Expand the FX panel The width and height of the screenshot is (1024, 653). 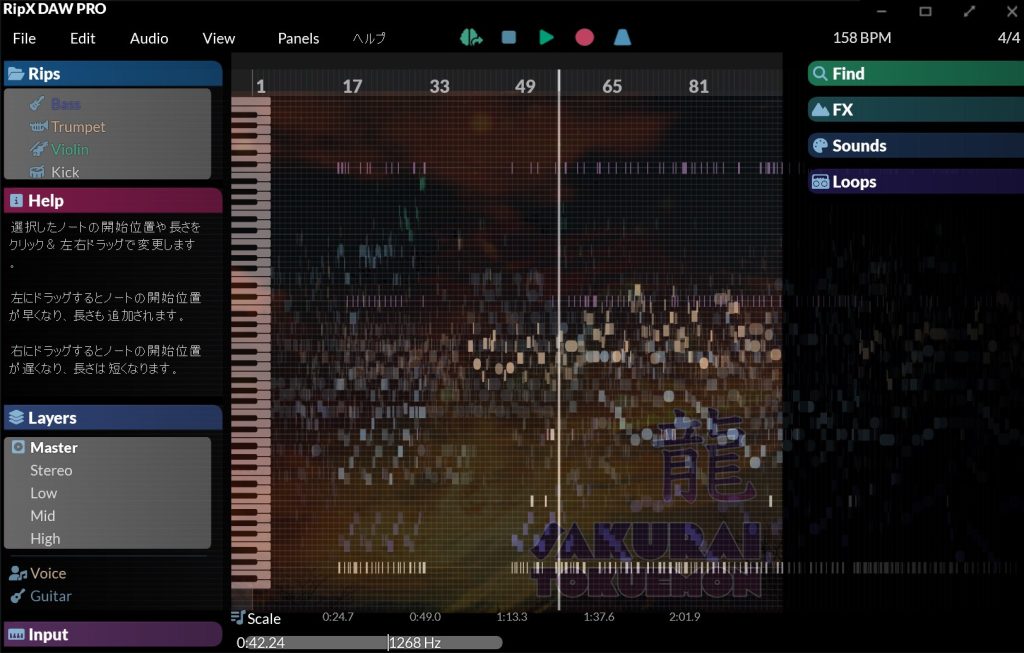coord(842,110)
